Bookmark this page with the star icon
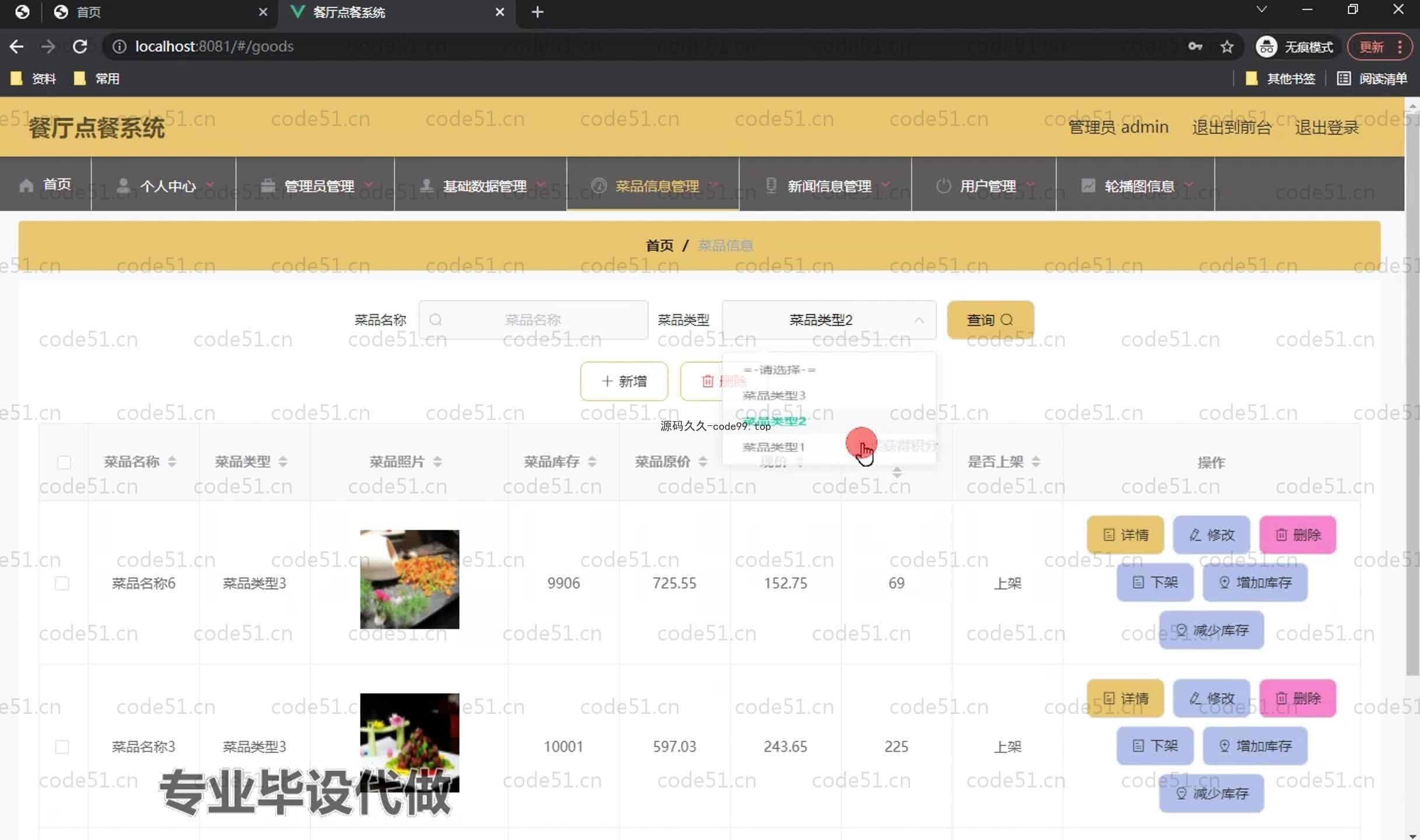 click(x=1227, y=47)
